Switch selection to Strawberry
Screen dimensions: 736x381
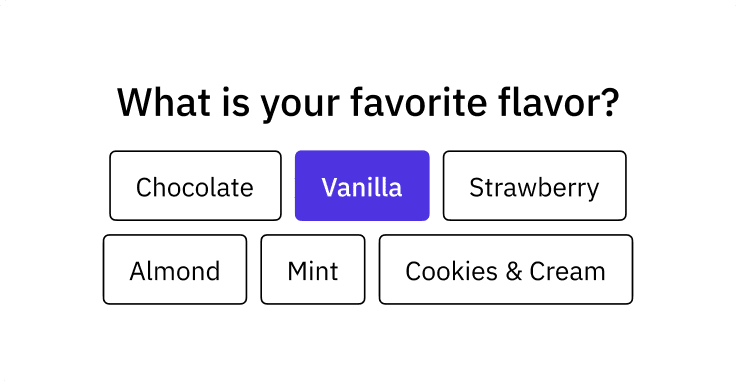534,185
